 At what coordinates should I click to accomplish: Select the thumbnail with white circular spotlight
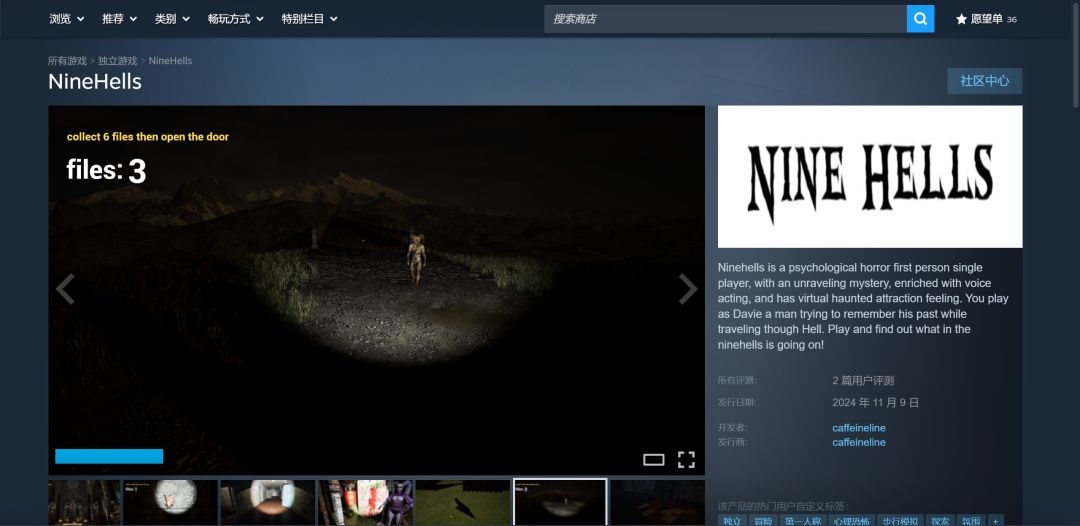(x=170, y=503)
